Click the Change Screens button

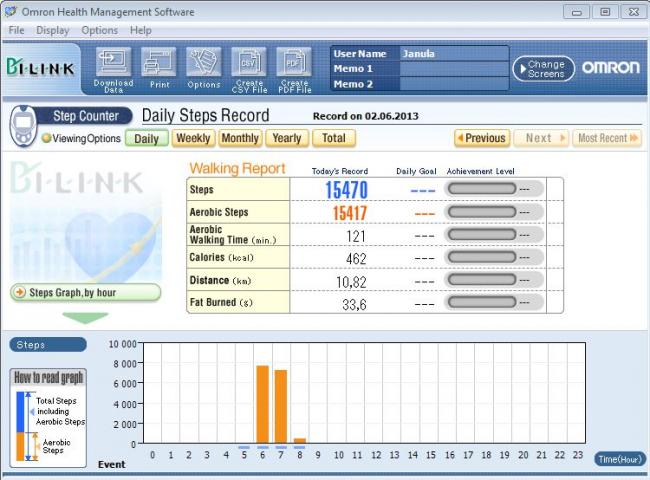(x=543, y=69)
